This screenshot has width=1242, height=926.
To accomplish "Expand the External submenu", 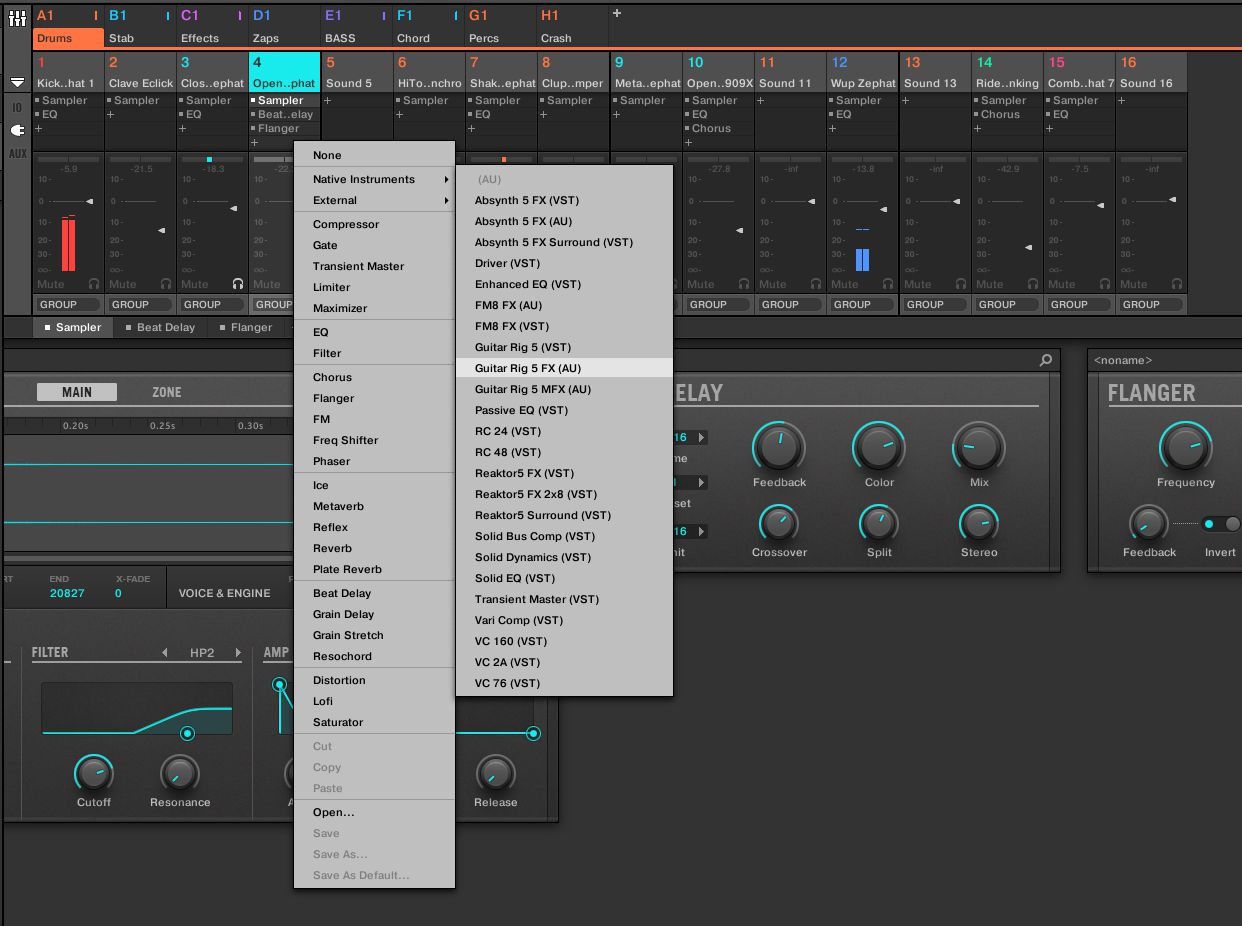I will 374,200.
